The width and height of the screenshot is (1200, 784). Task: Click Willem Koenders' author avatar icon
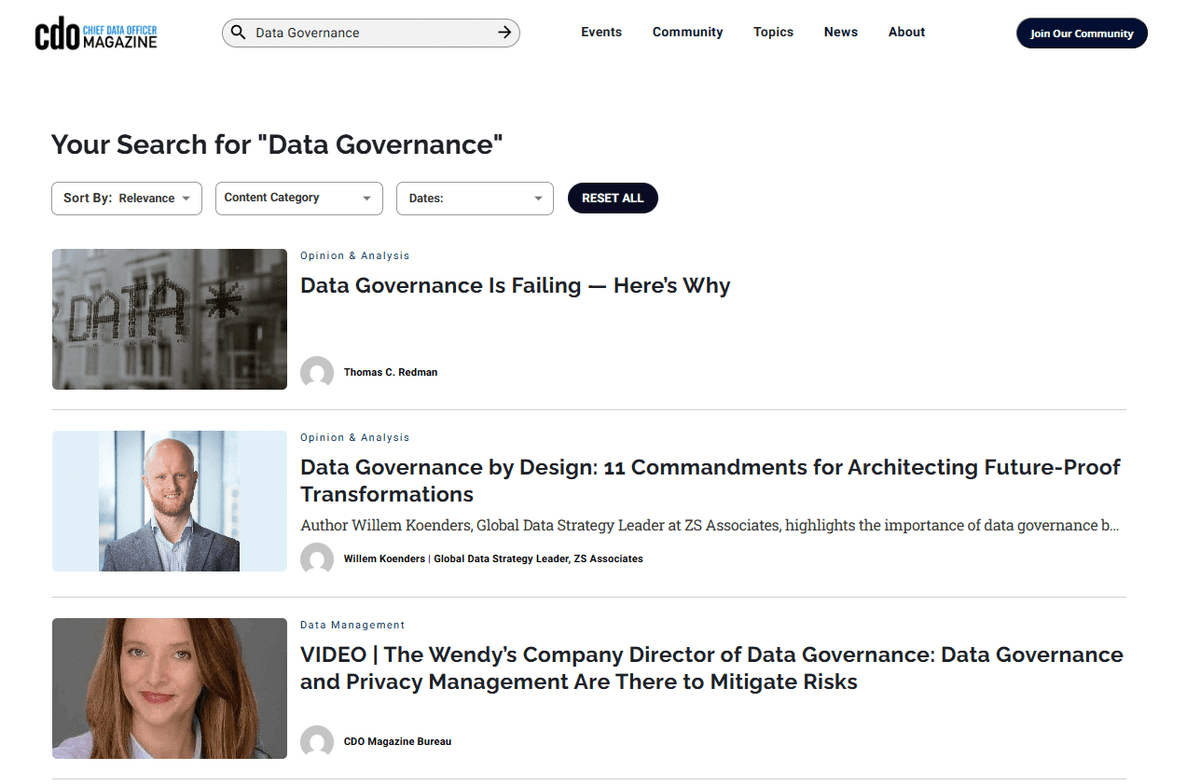click(x=317, y=559)
